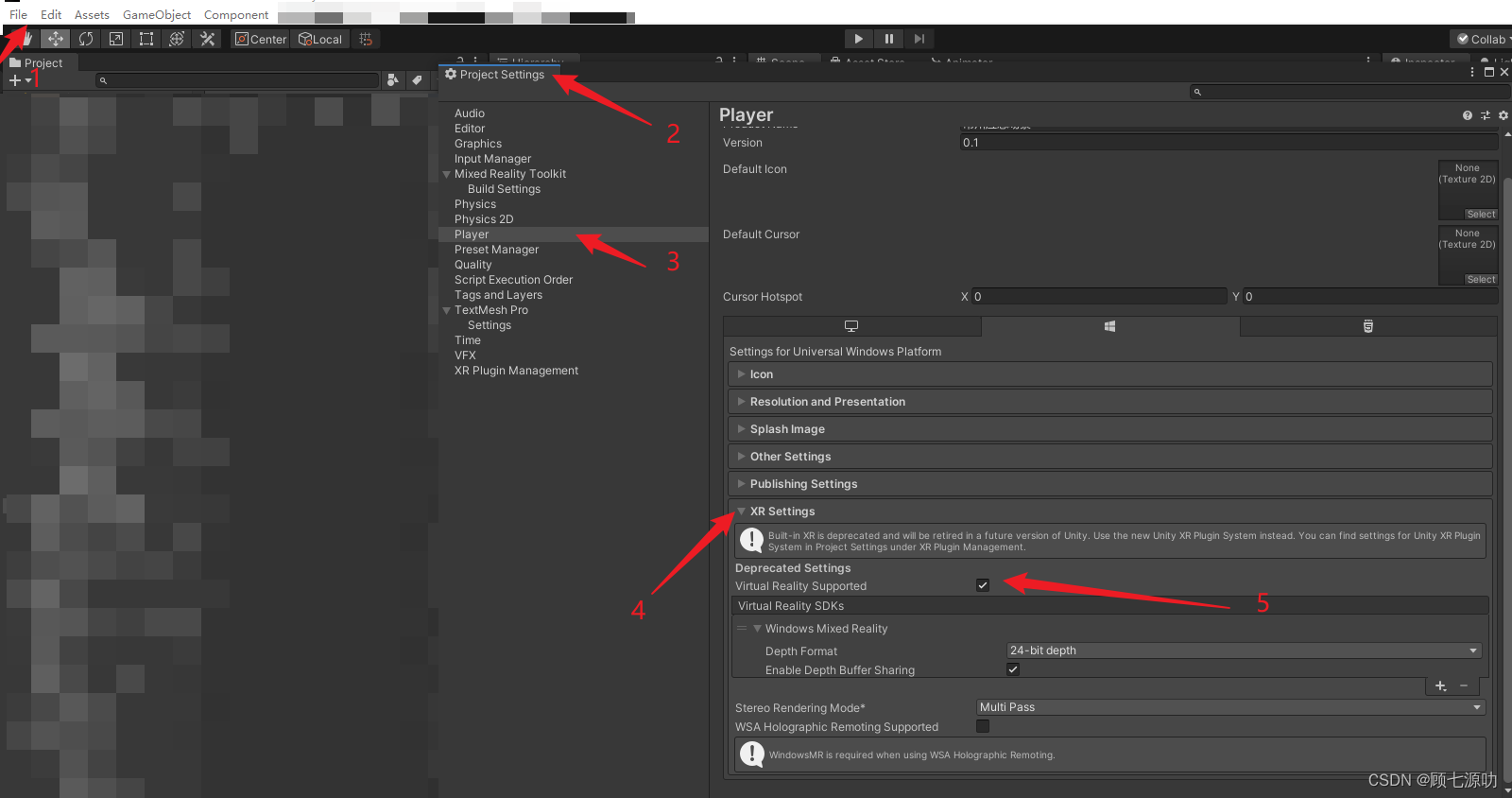Select Universal Windows Platform tab icon

(1110, 326)
